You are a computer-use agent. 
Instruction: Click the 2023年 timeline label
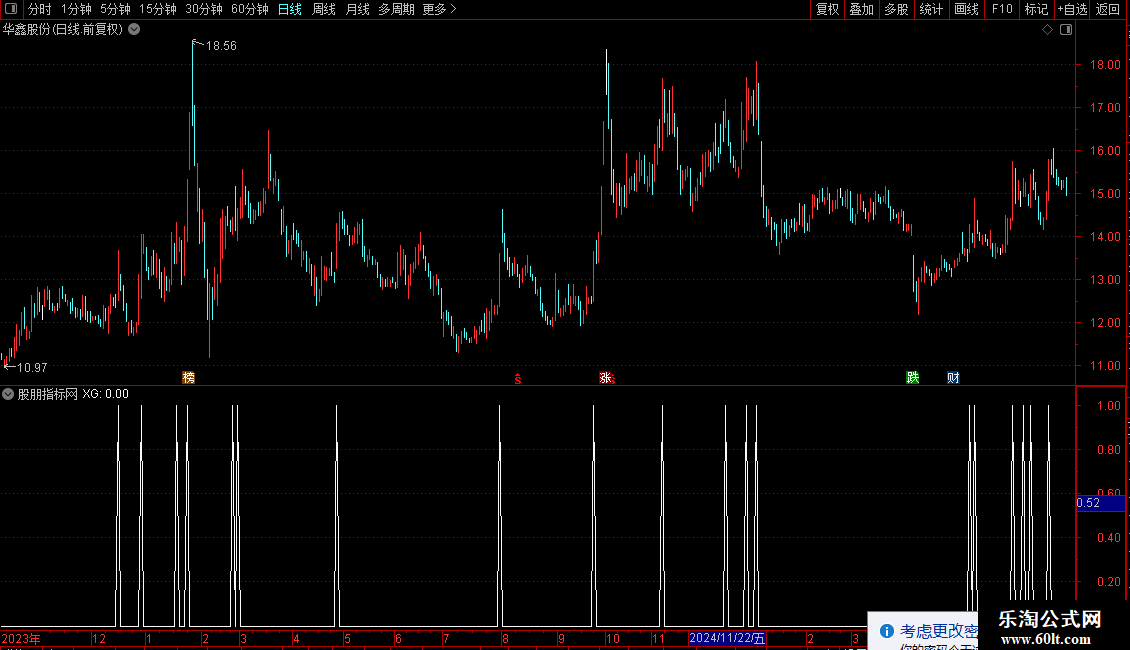(21, 638)
